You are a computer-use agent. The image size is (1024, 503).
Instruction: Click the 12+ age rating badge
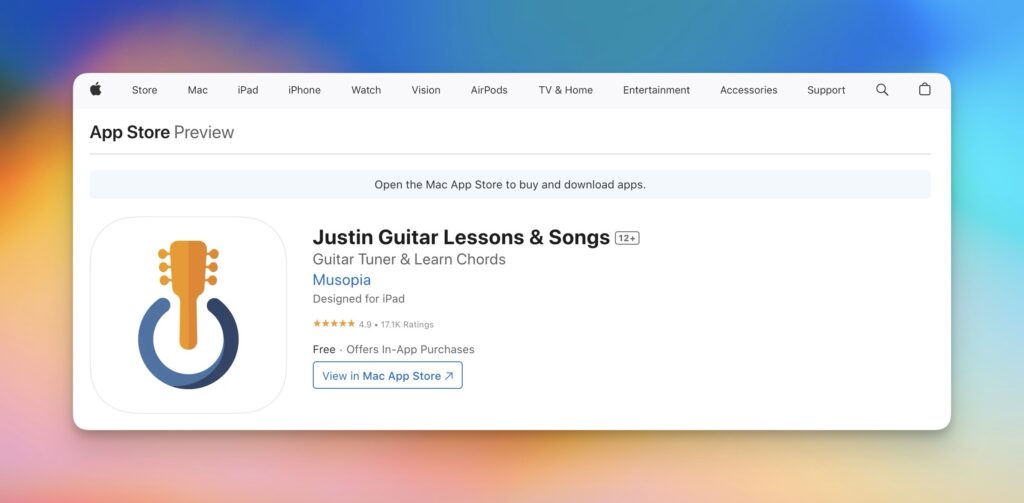tap(627, 238)
